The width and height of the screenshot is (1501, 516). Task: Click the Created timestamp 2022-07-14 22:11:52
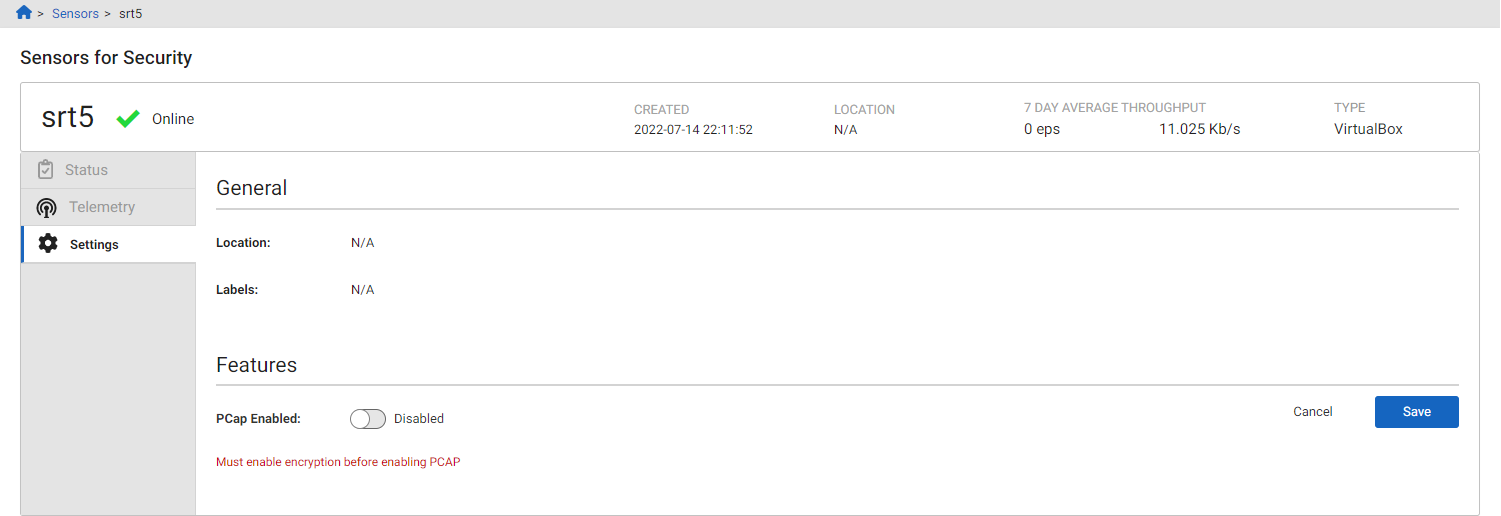point(693,130)
